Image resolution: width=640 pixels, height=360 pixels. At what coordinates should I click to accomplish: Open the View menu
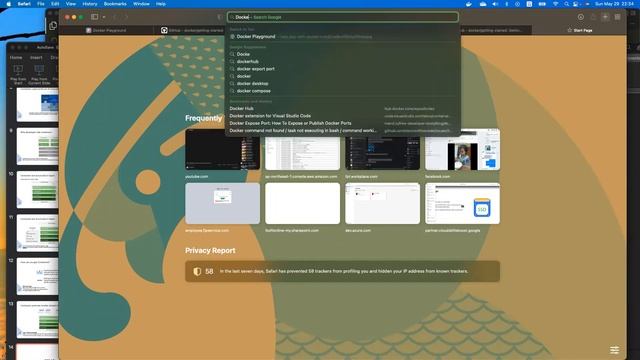point(71,4)
